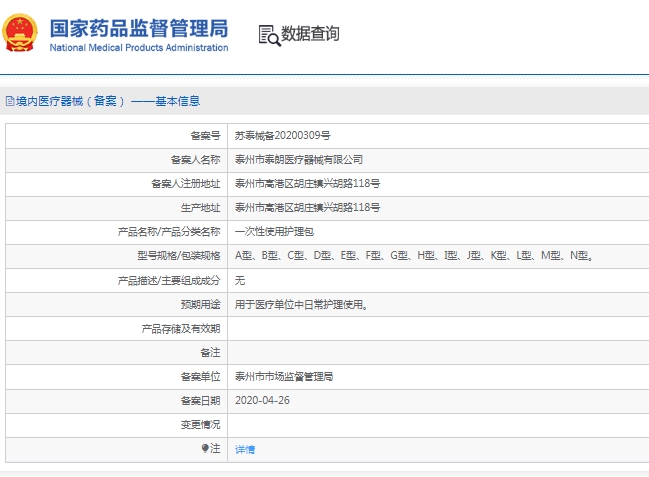Click the data query magnifier icon

pyautogui.click(x=269, y=36)
